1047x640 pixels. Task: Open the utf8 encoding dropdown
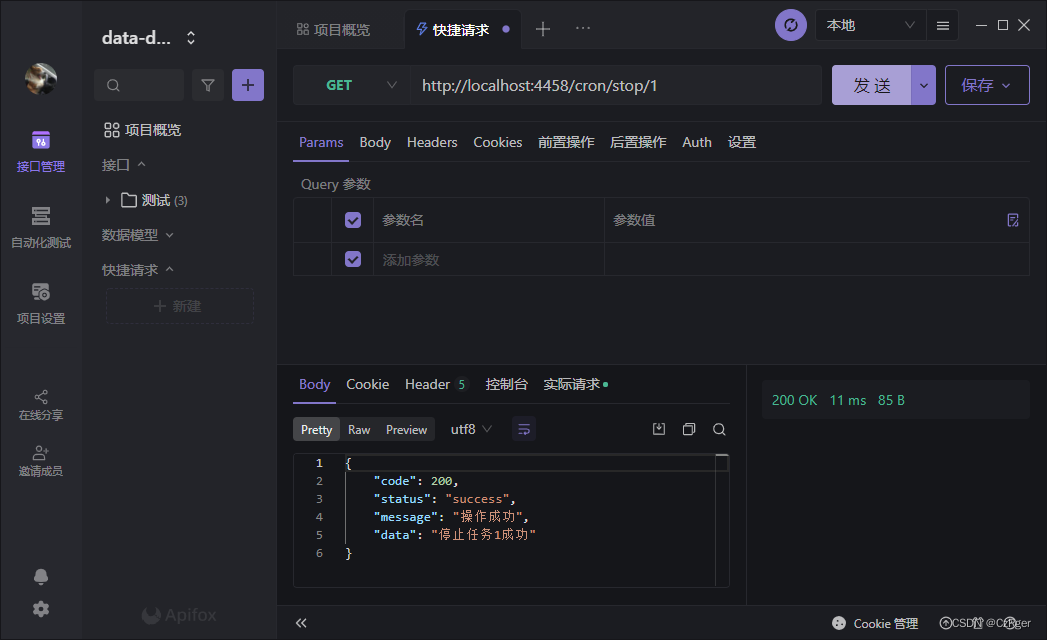pos(471,429)
